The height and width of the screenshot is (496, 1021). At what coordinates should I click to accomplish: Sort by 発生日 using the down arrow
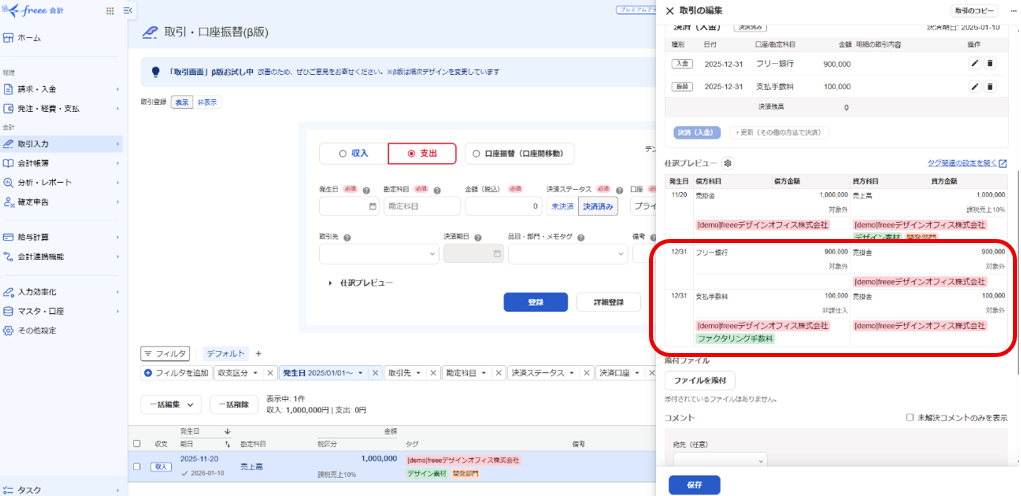227,431
